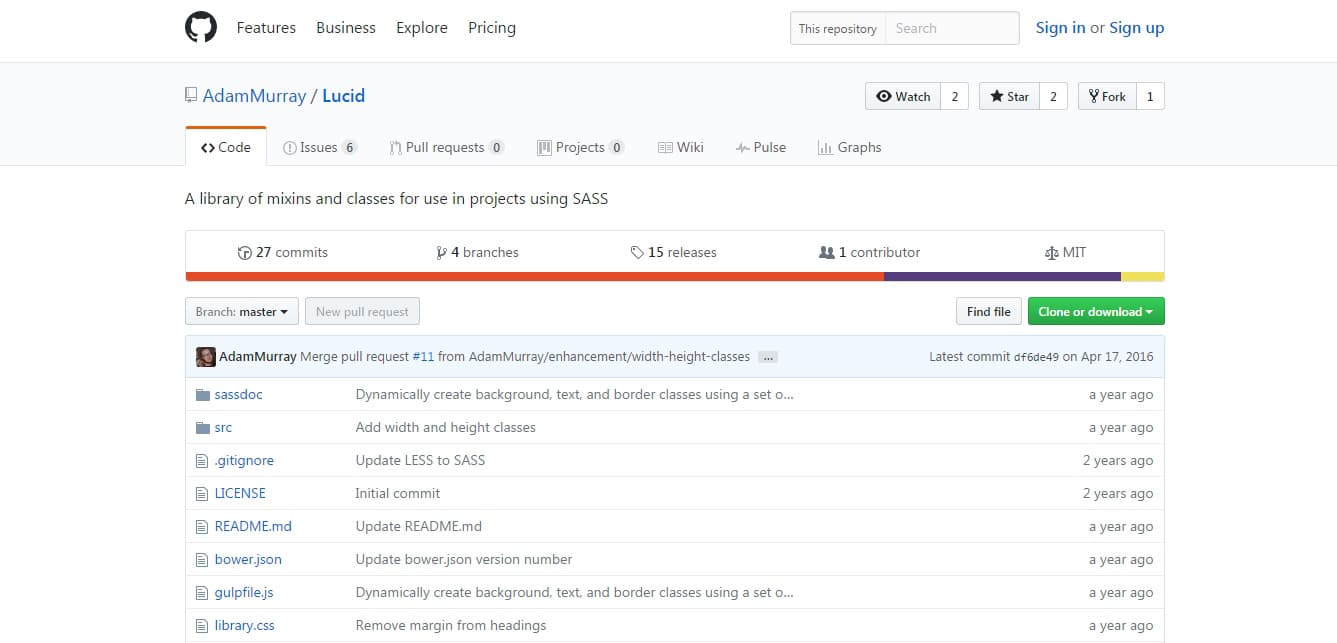Open the README.md file link
The image size is (1337, 643).
(x=253, y=526)
